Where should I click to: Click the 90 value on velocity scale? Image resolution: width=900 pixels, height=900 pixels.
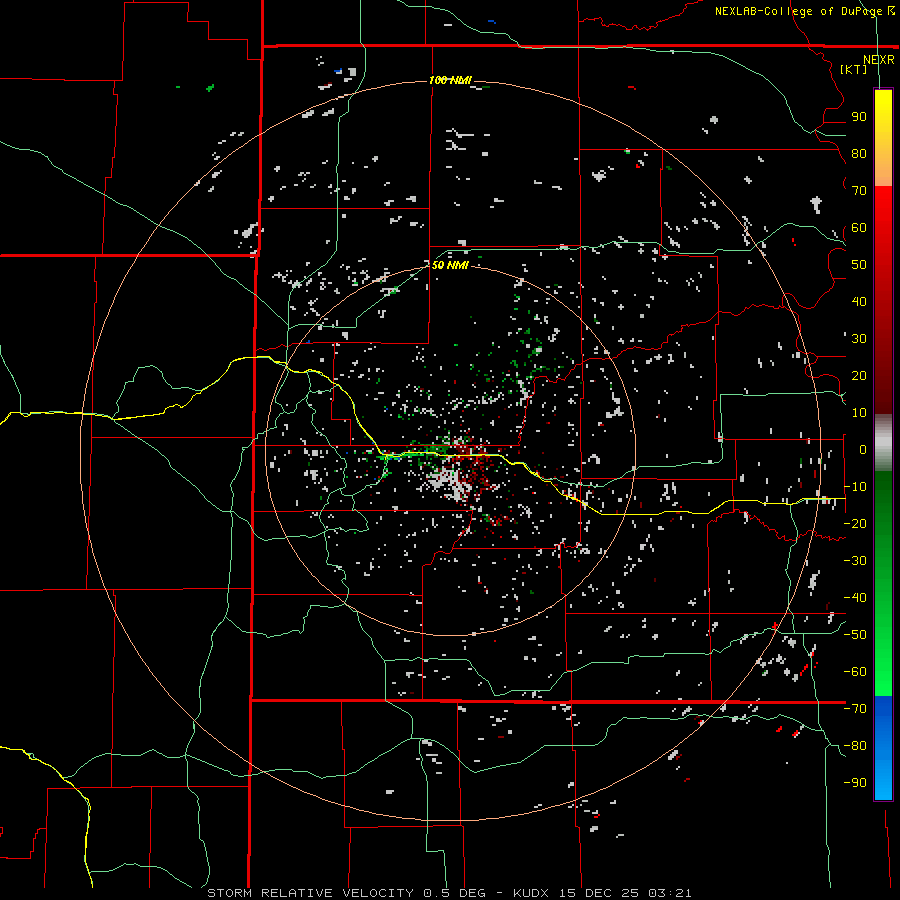[x=859, y=117]
